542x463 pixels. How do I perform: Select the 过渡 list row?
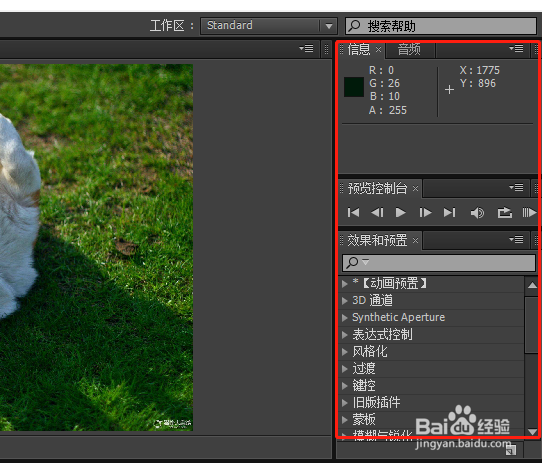click(x=431, y=369)
